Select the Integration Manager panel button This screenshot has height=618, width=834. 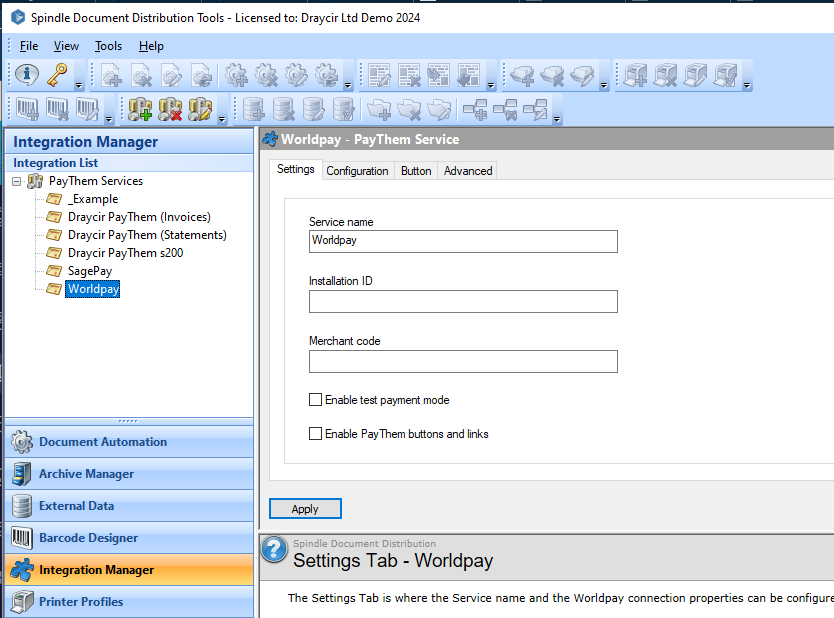(x=129, y=570)
